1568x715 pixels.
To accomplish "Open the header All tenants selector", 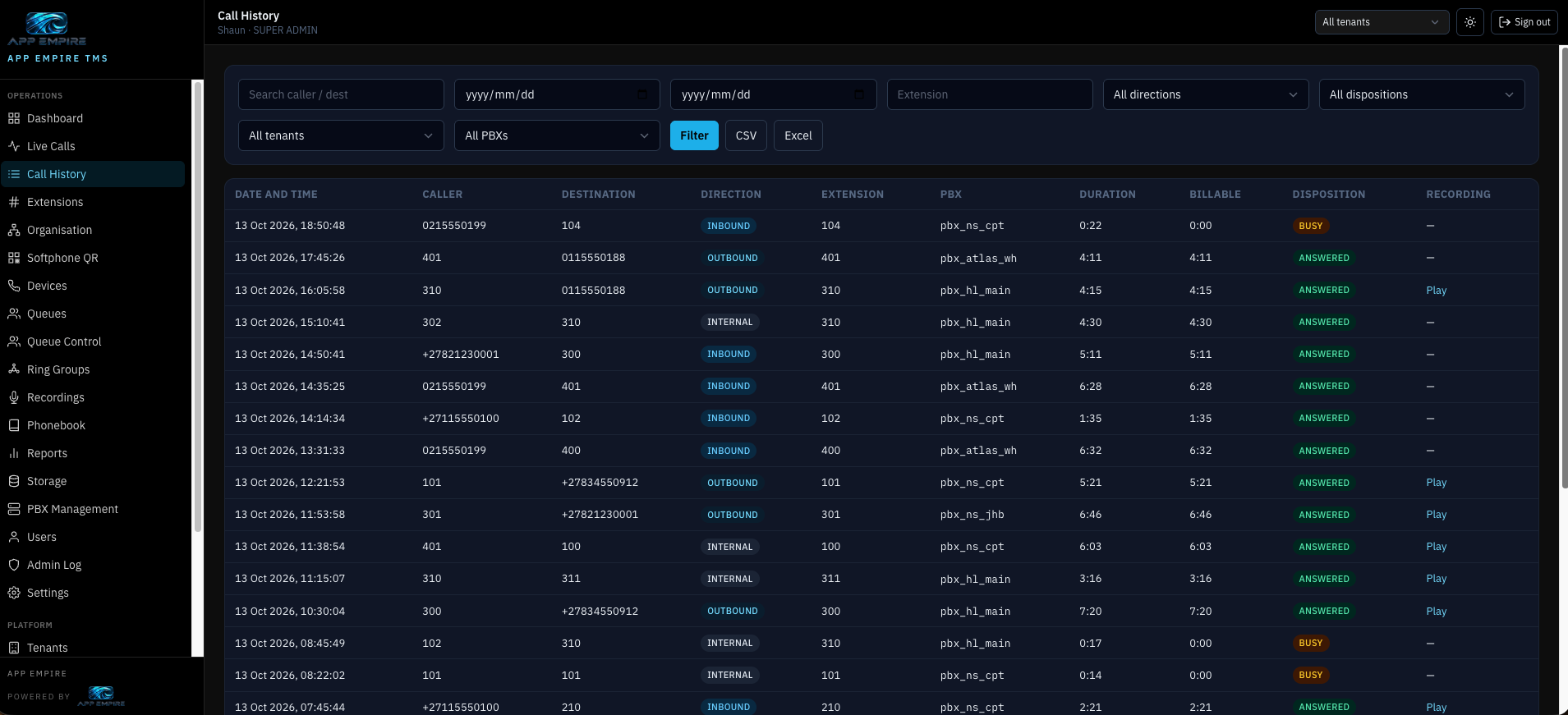I will pyautogui.click(x=1382, y=22).
